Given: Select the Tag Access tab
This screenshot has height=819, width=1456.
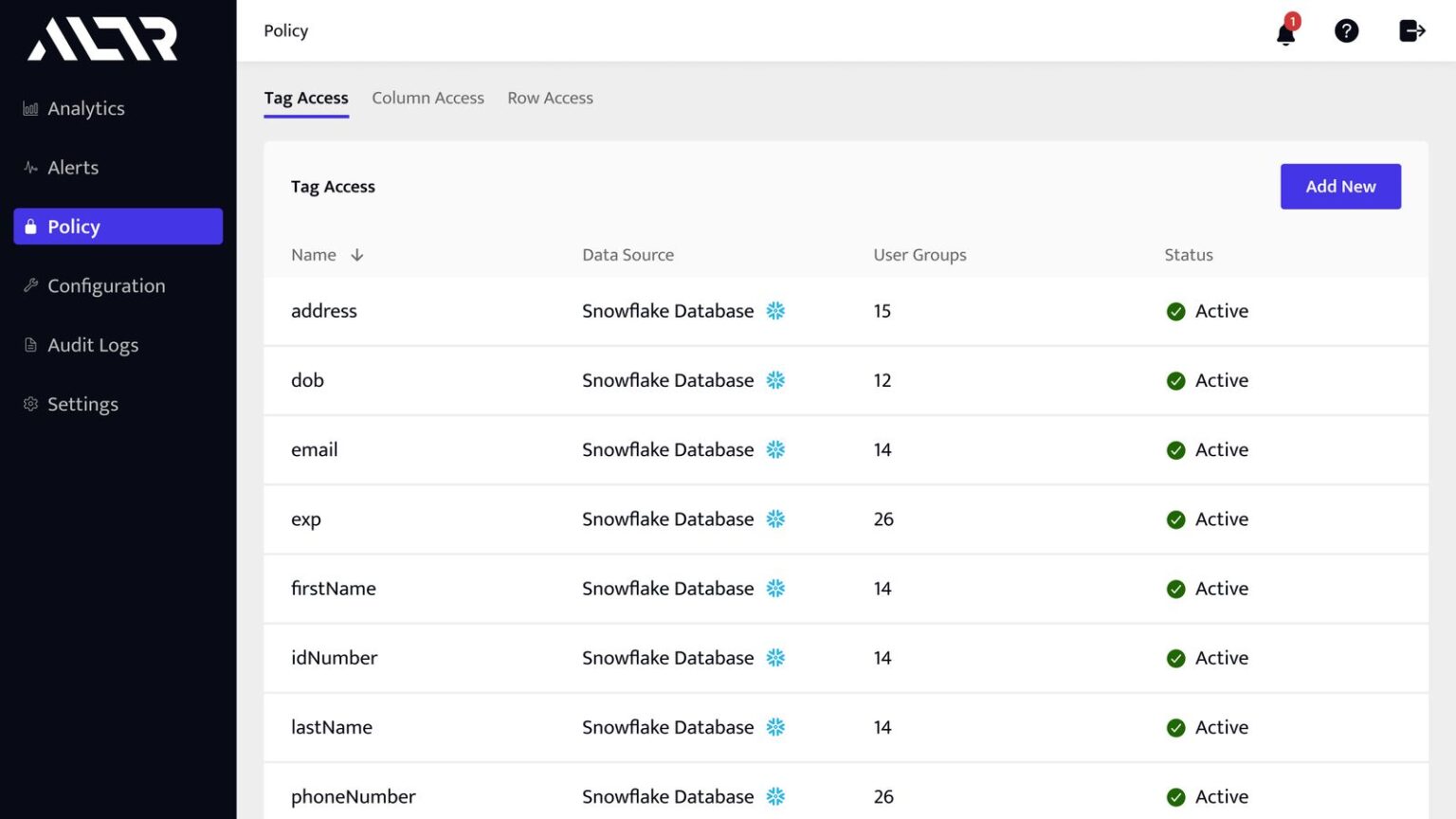Looking at the screenshot, I should [306, 98].
